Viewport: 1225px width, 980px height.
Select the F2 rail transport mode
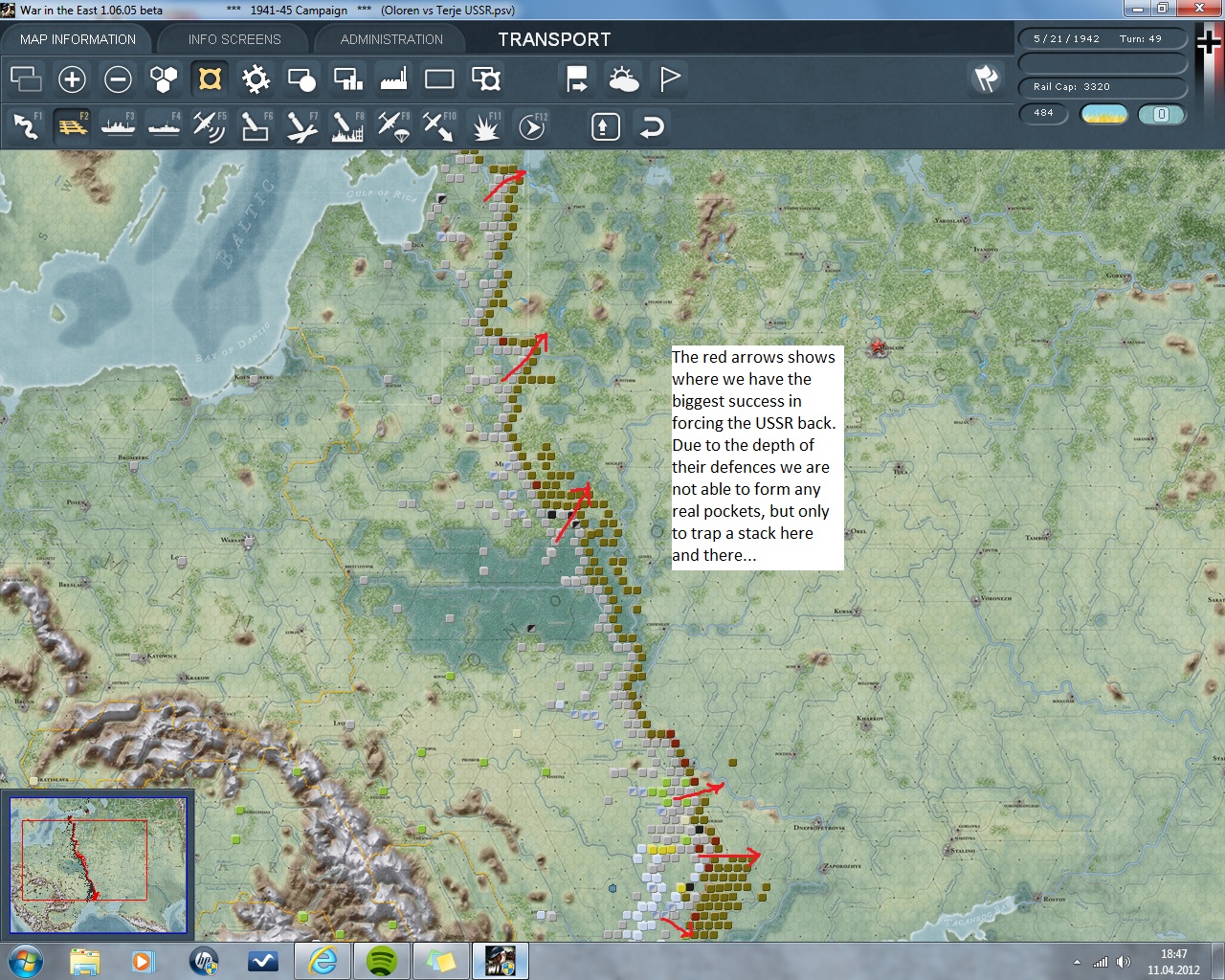pos(72,125)
